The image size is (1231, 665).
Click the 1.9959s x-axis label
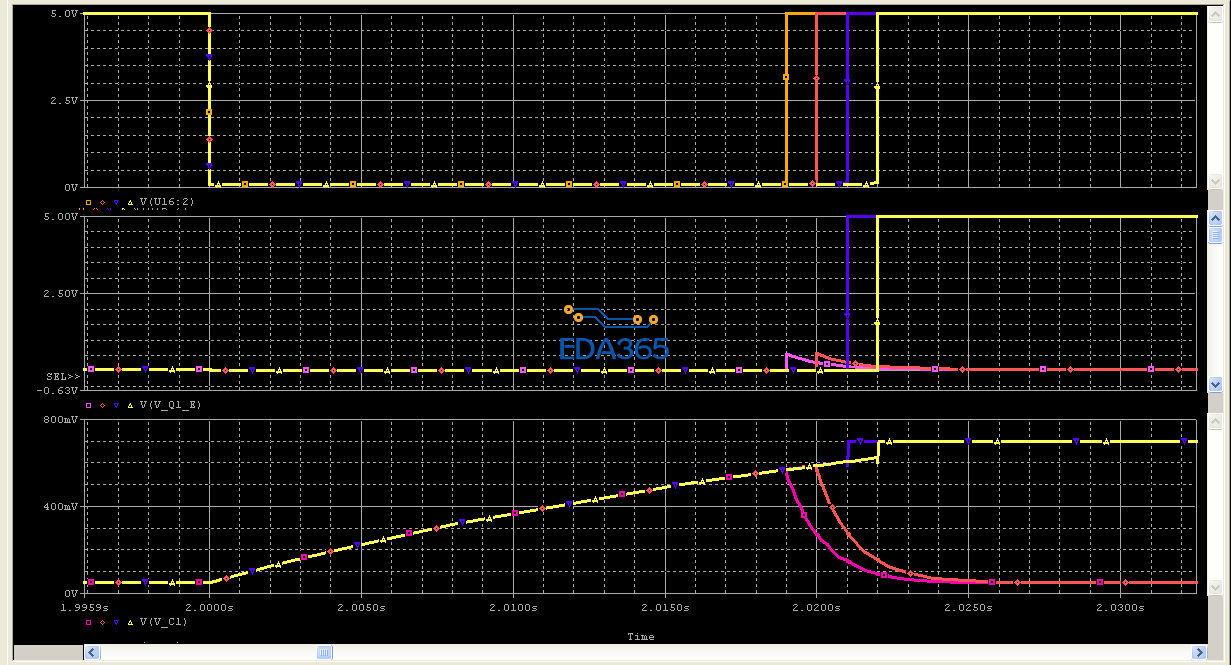[86, 607]
